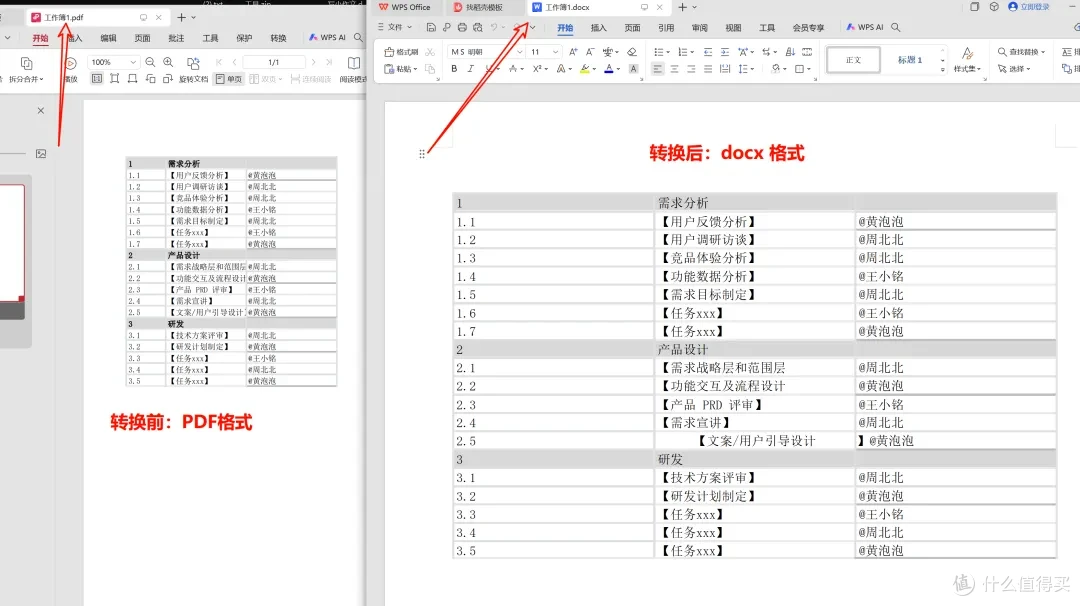Click the Play (播放) icon in the PDF window
The width and height of the screenshot is (1080, 606).
point(70,63)
